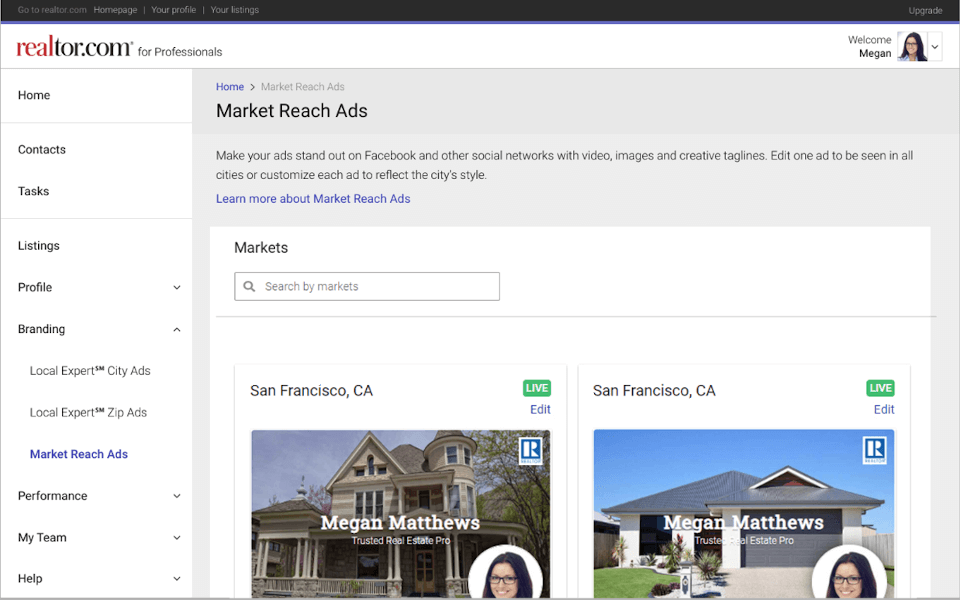Expand the Profile sidebar section
Screen dimensions: 960x600
176,288
